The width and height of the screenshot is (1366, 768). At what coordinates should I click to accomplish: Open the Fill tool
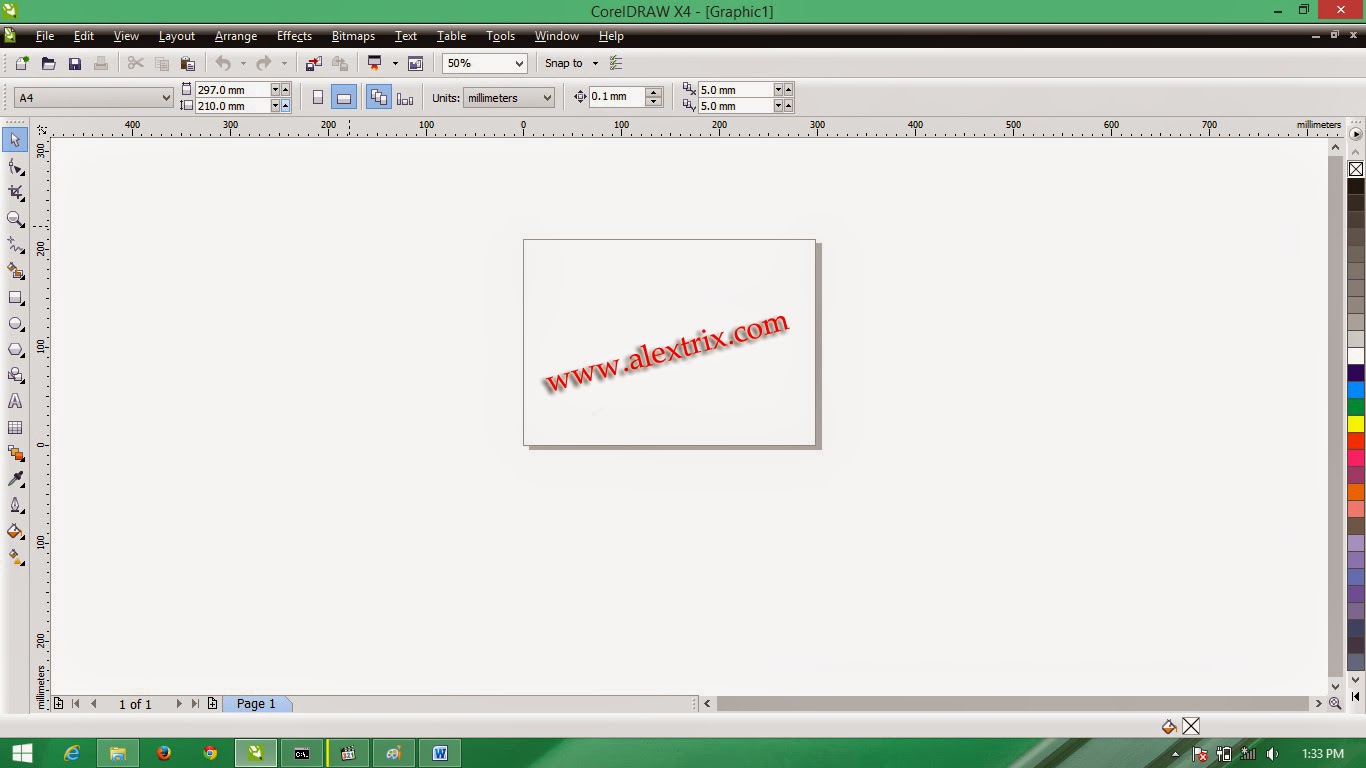15,531
